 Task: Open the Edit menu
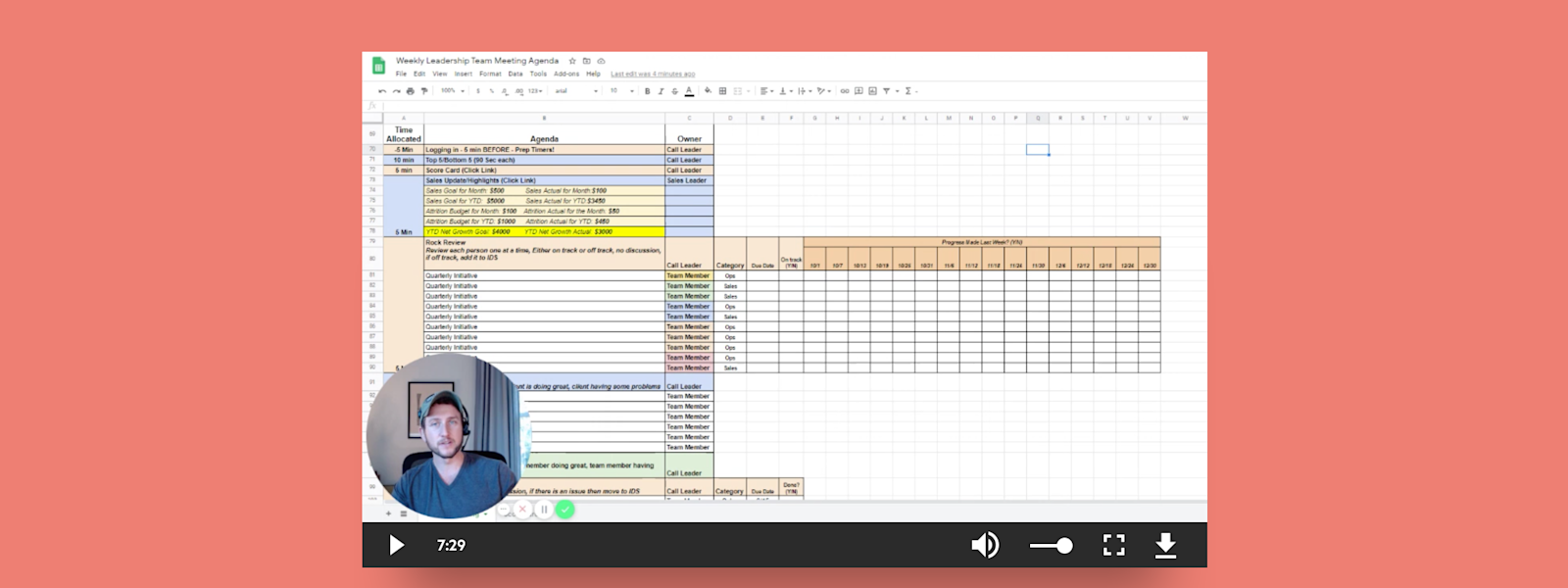419,73
